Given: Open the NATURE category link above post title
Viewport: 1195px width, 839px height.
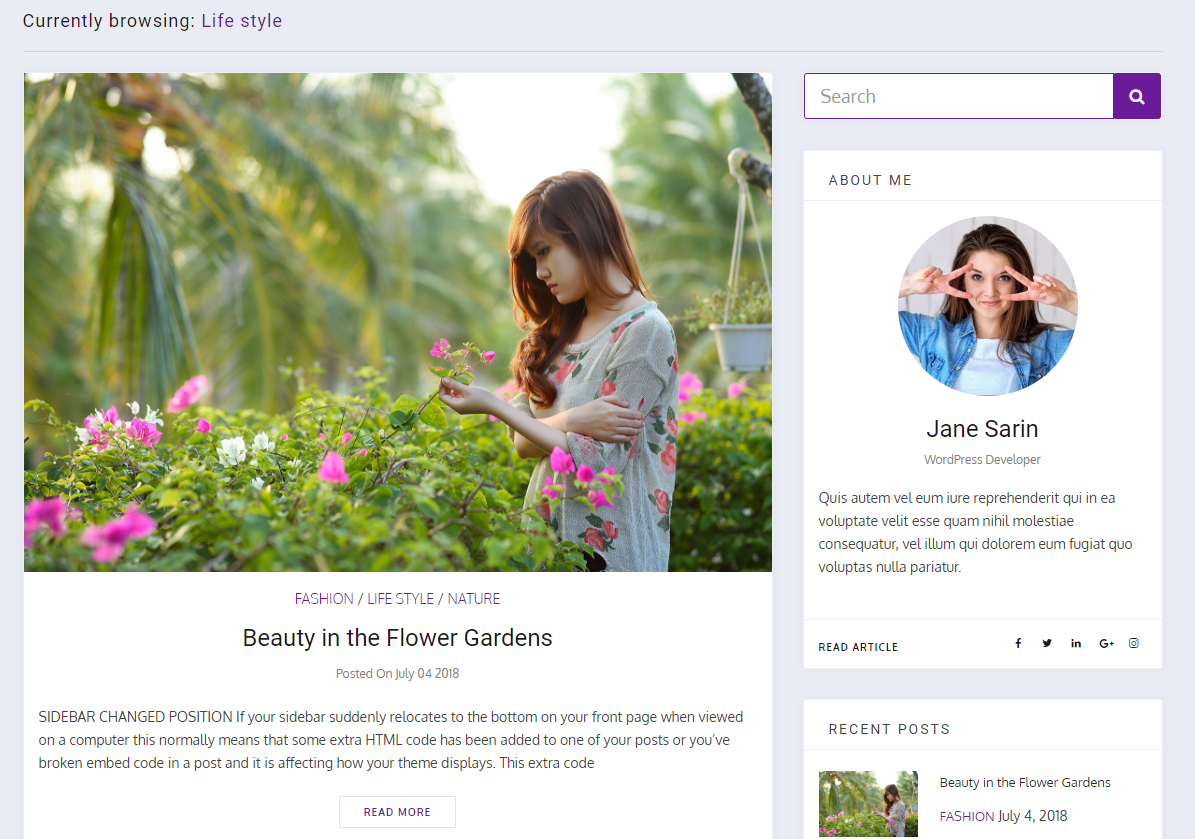Looking at the screenshot, I should click(x=473, y=599).
